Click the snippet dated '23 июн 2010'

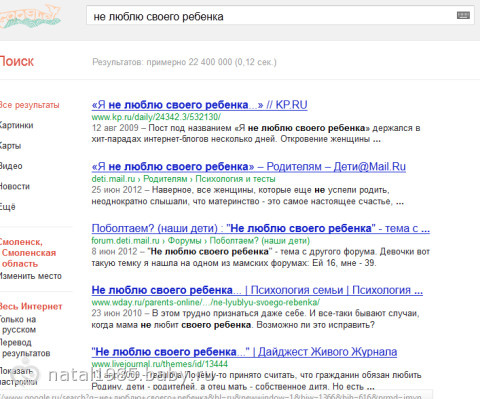tap(256, 319)
